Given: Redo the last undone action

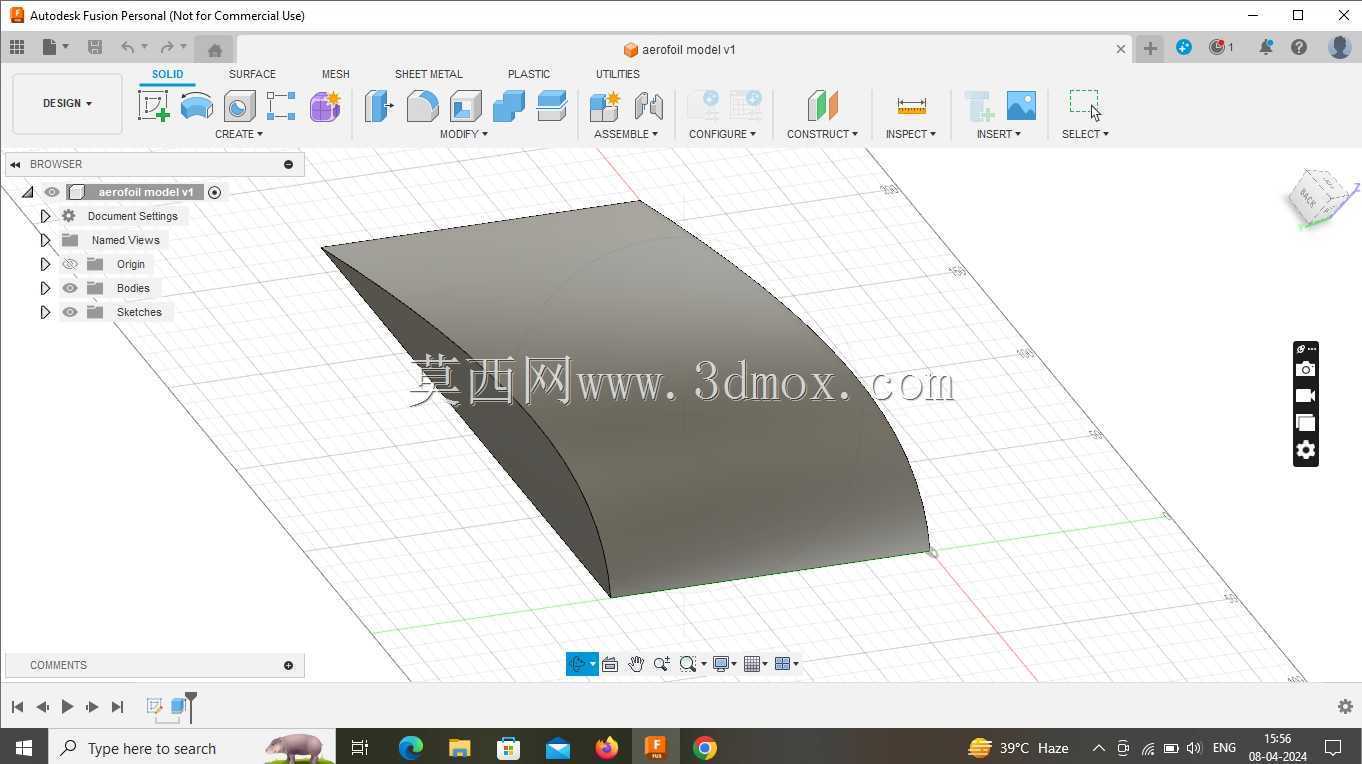Looking at the screenshot, I should pyautogui.click(x=167, y=47).
